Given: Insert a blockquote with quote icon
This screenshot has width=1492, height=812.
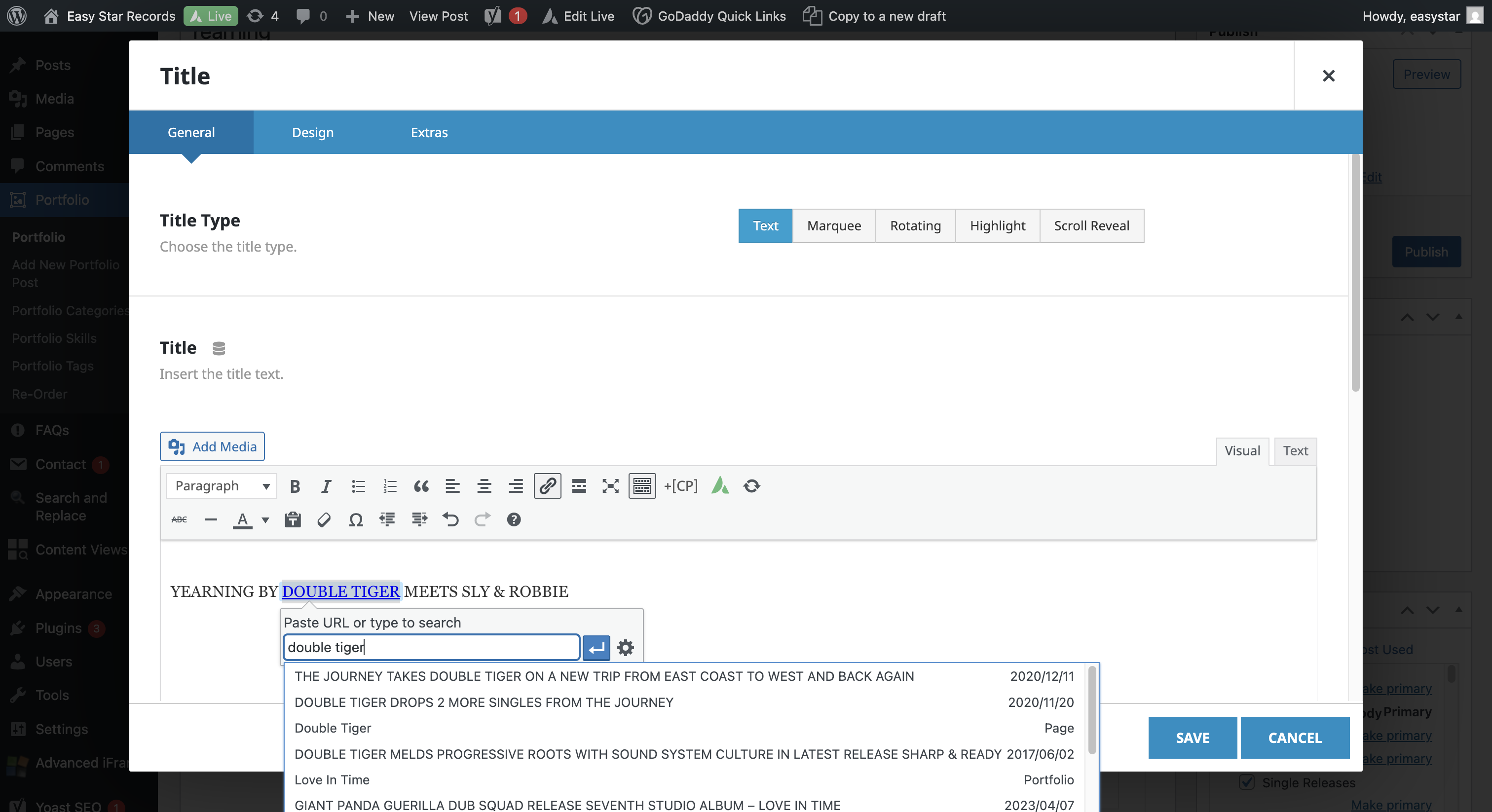Looking at the screenshot, I should point(421,486).
